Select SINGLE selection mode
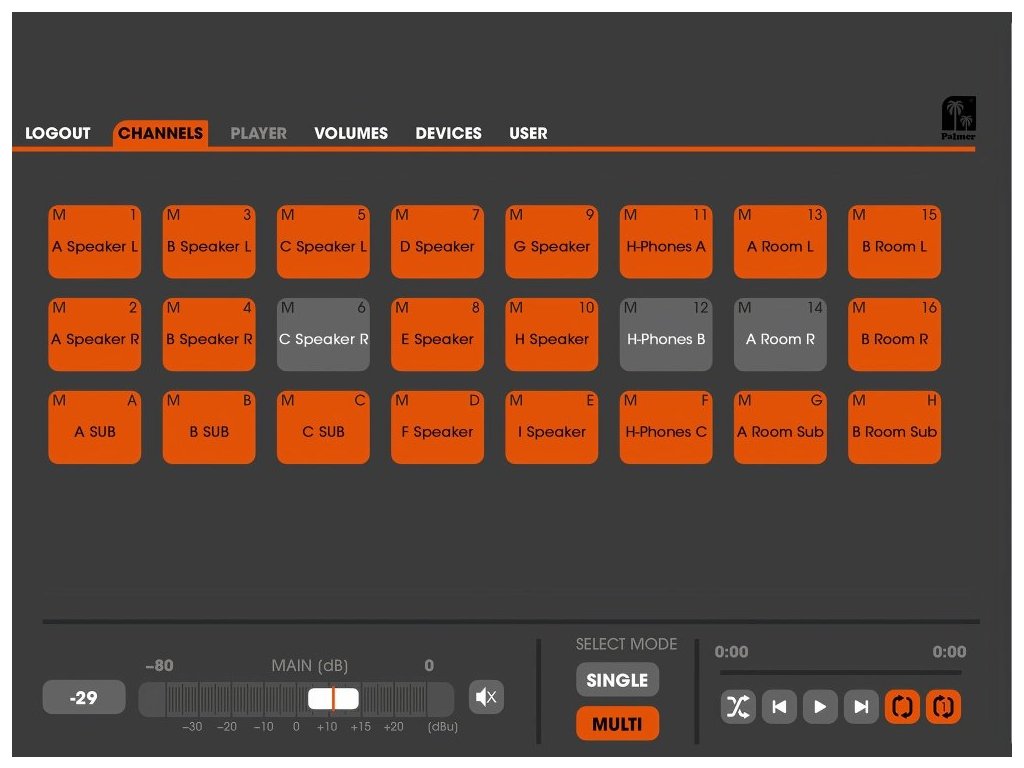 [617, 680]
